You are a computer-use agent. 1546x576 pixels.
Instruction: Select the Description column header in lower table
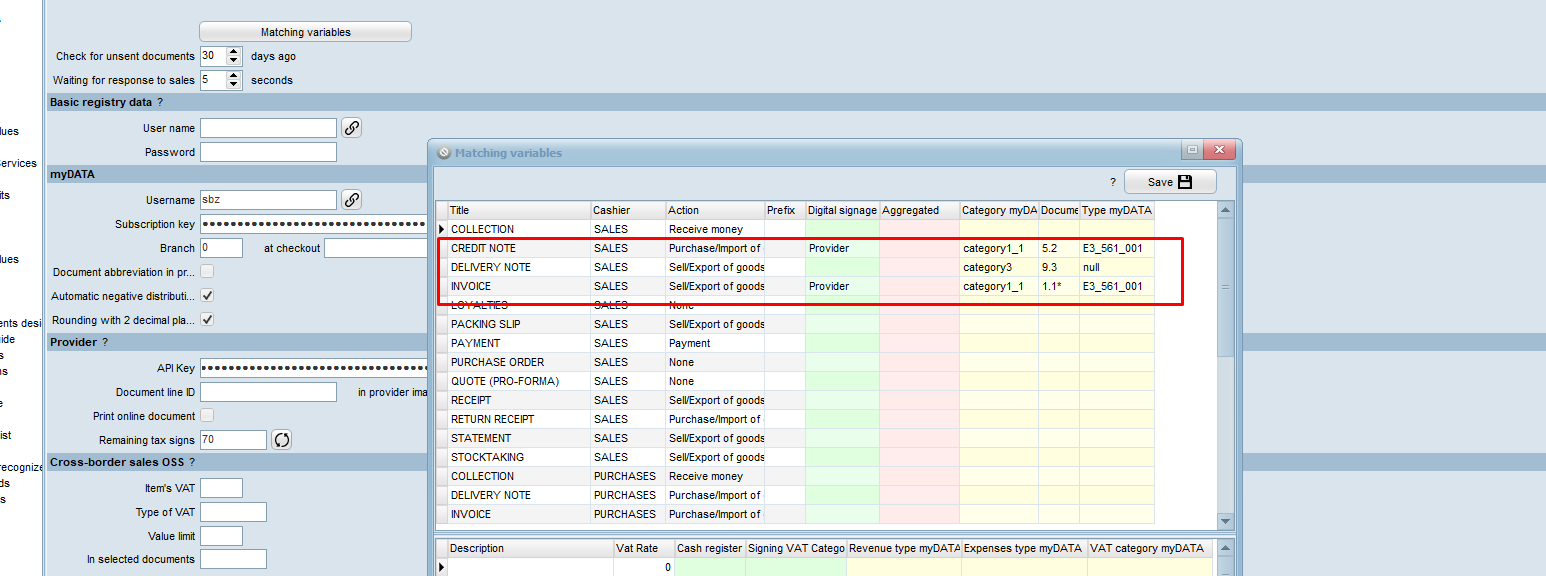click(530, 548)
